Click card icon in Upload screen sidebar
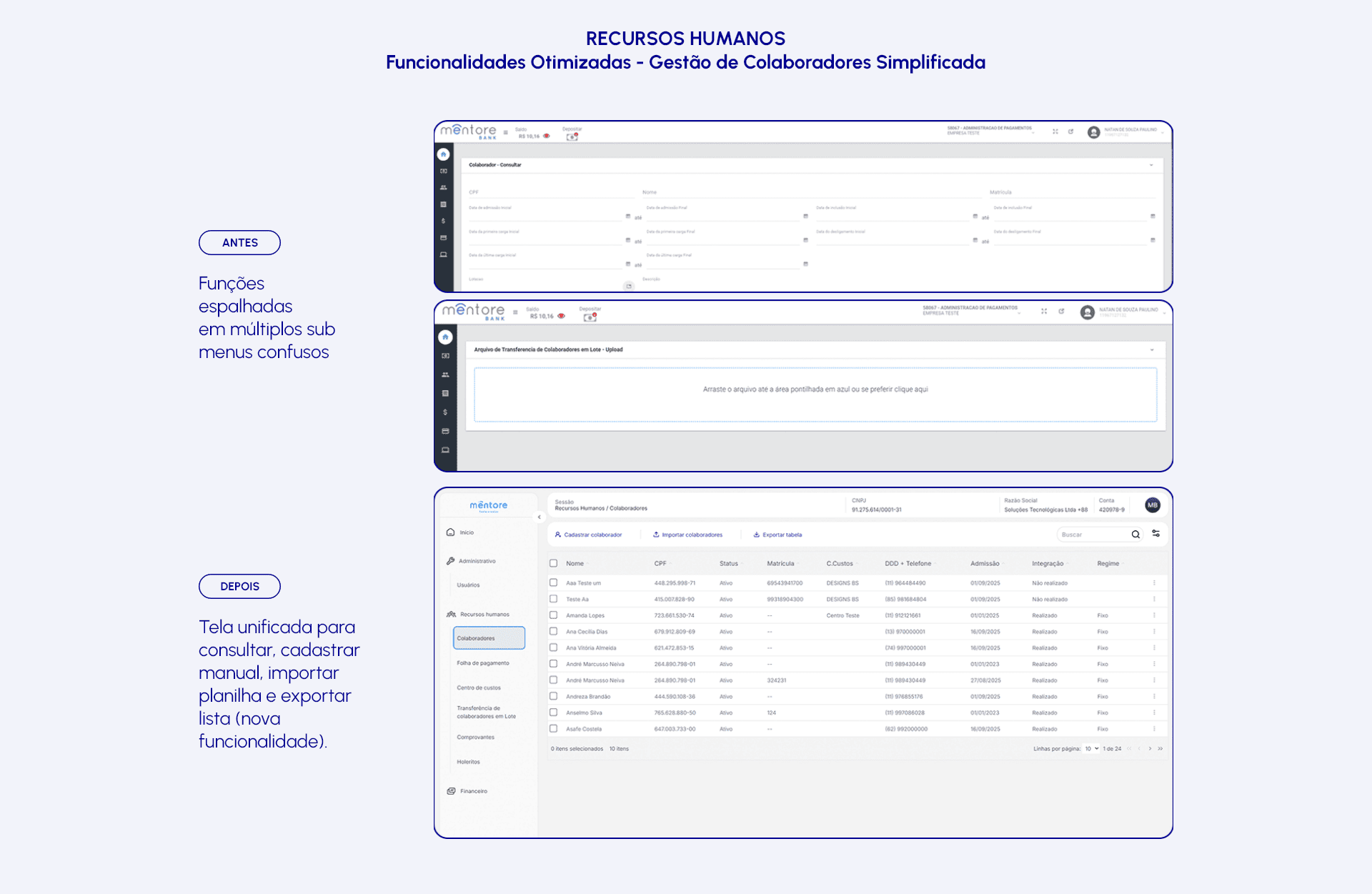1372x894 pixels. 445,431
